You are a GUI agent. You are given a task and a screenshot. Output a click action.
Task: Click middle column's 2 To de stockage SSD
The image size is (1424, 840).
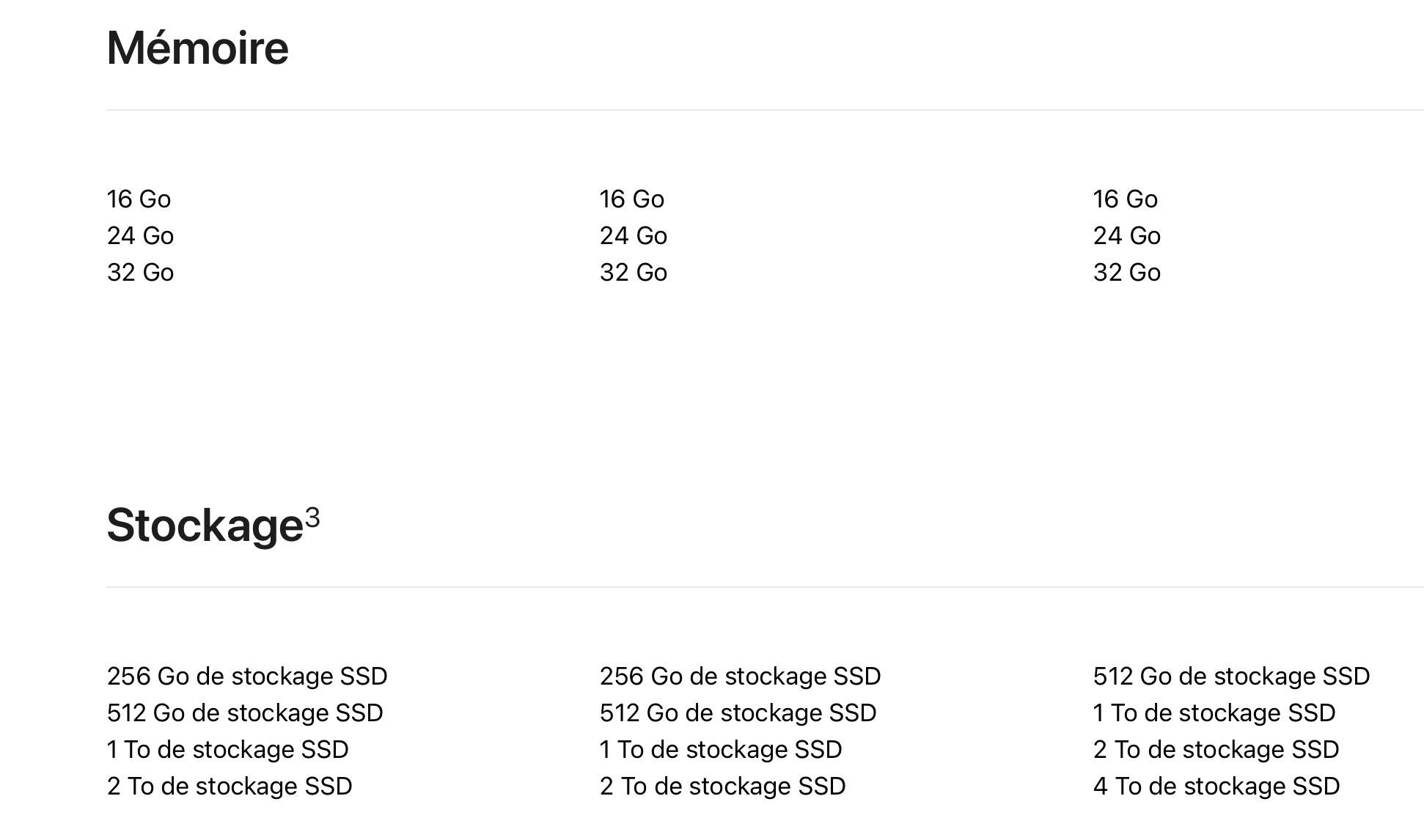722,786
